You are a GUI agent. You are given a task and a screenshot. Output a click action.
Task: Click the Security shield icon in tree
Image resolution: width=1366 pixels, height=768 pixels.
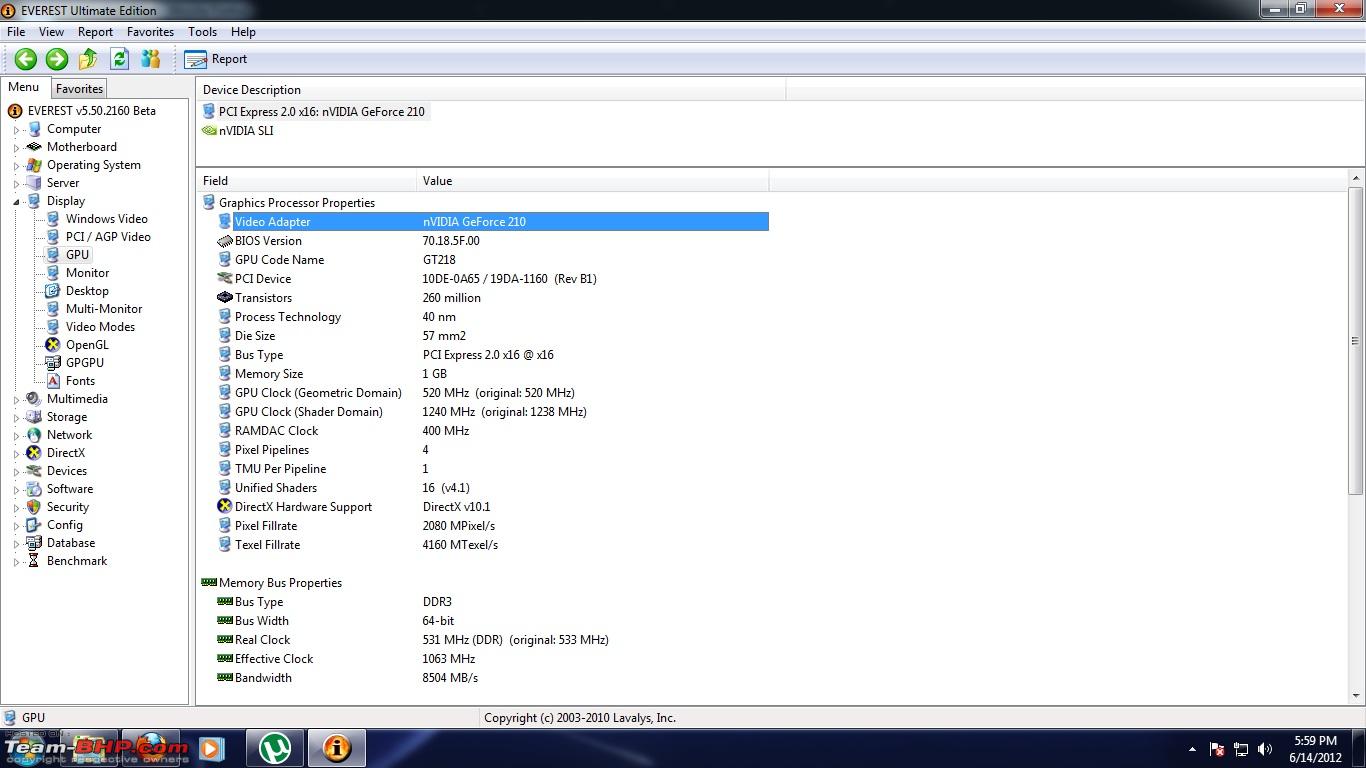34,507
